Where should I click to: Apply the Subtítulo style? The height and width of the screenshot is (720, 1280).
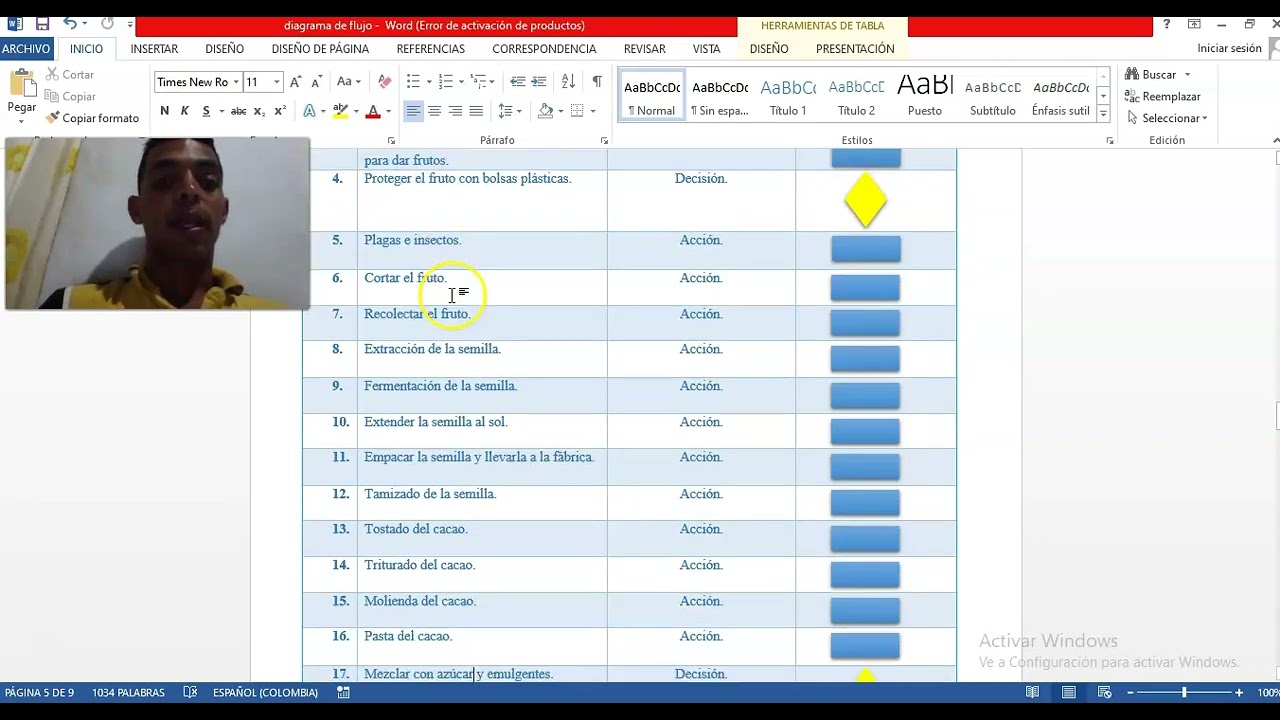tap(992, 96)
